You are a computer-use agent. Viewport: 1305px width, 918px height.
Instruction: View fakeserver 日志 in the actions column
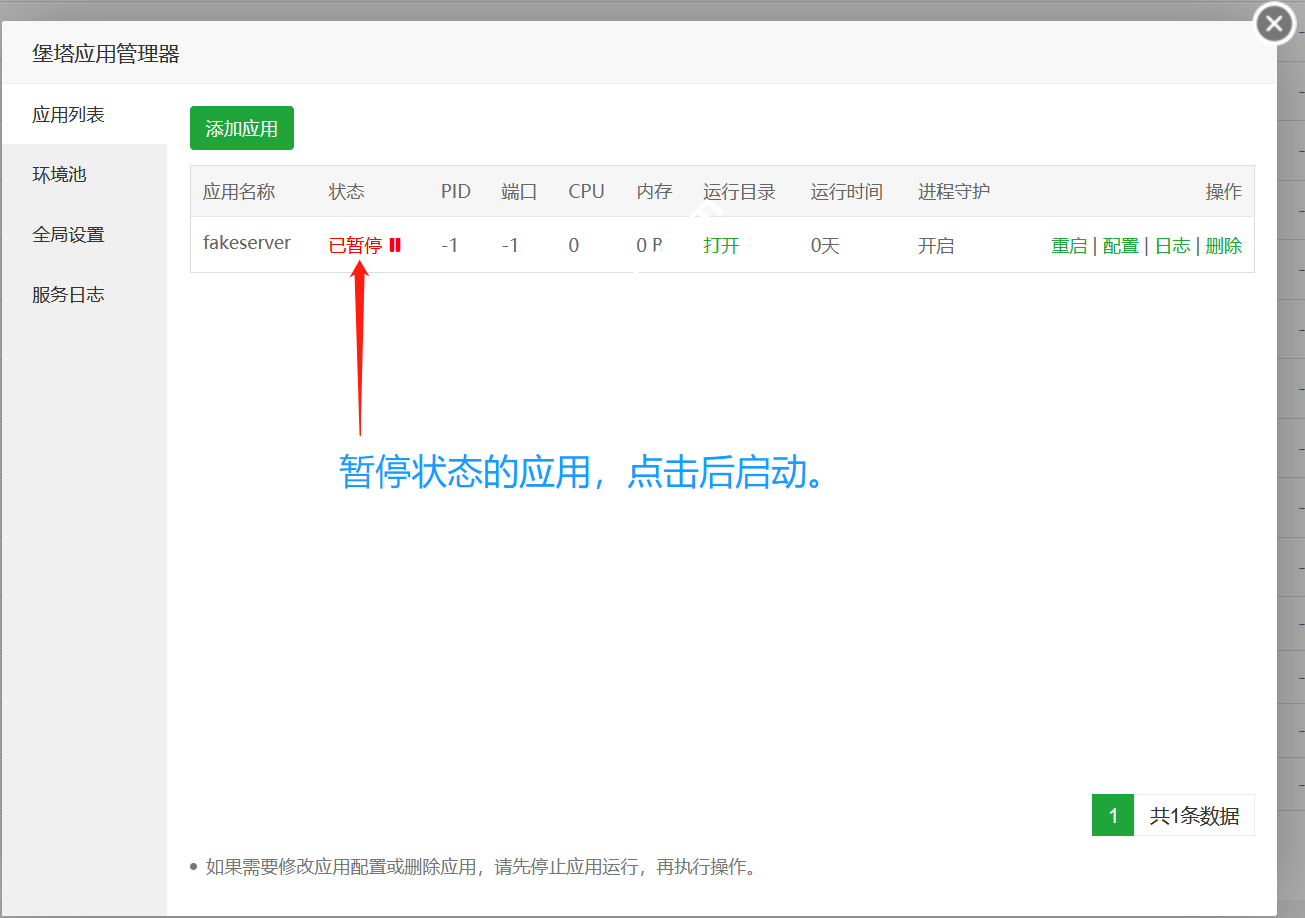click(x=1173, y=246)
